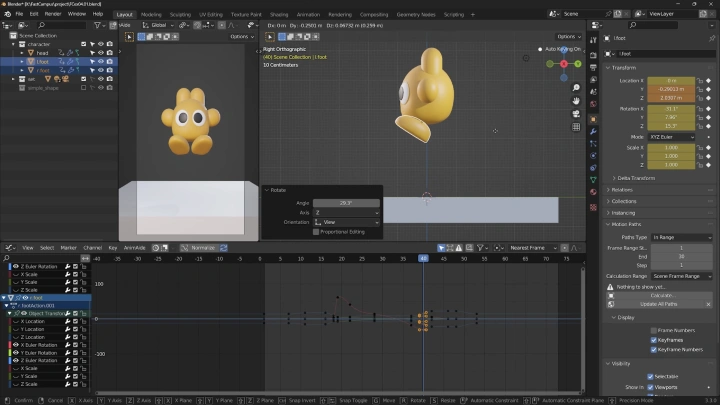Click the Calculate motion paths button
The image size is (720, 405).
tap(662, 296)
